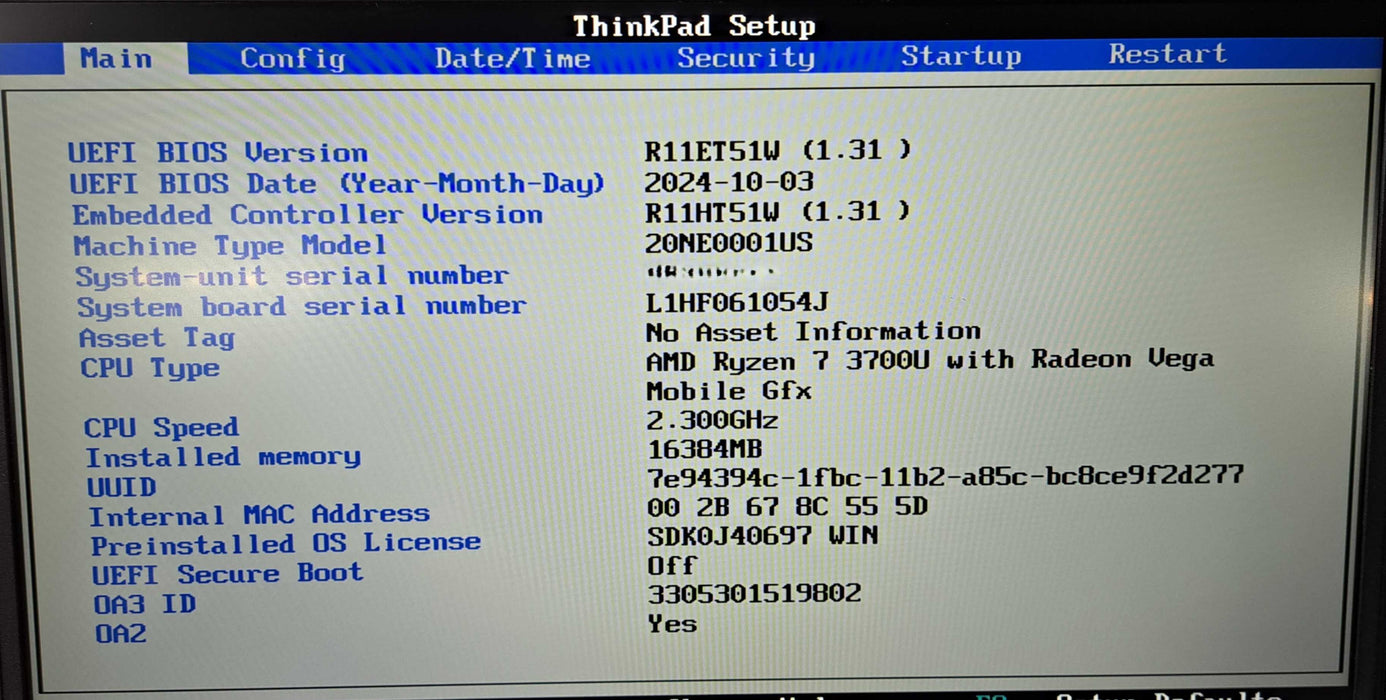This screenshot has width=1386, height=700.
Task: Click the ThinkPad Setup title
Action: (x=694, y=25)
